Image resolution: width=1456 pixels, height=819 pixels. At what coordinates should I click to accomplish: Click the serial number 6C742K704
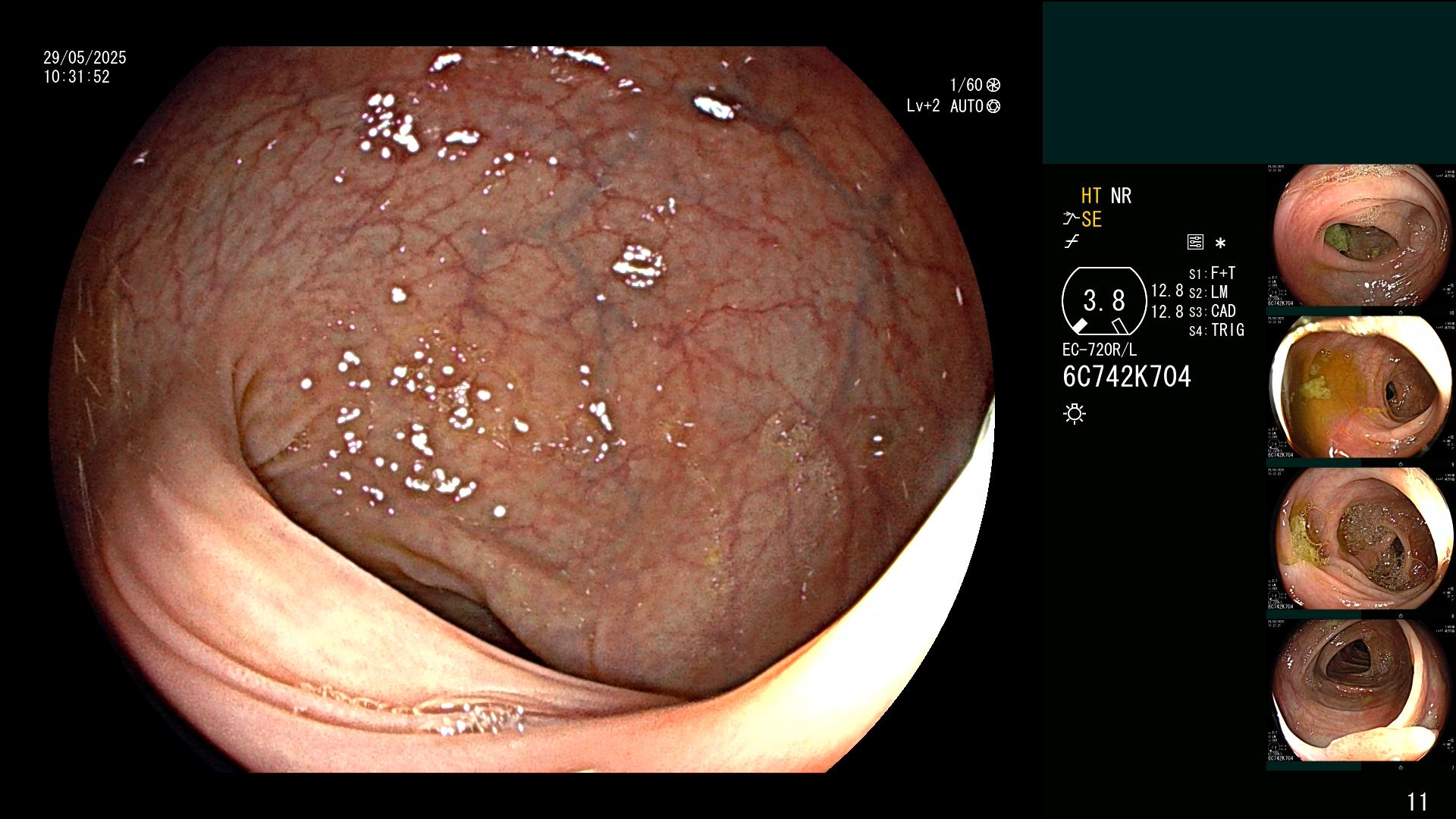1127,376
